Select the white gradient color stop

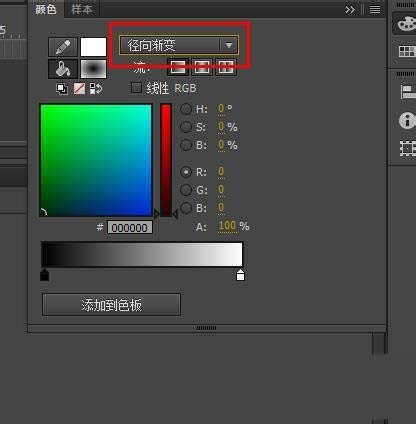pos(240,275)
